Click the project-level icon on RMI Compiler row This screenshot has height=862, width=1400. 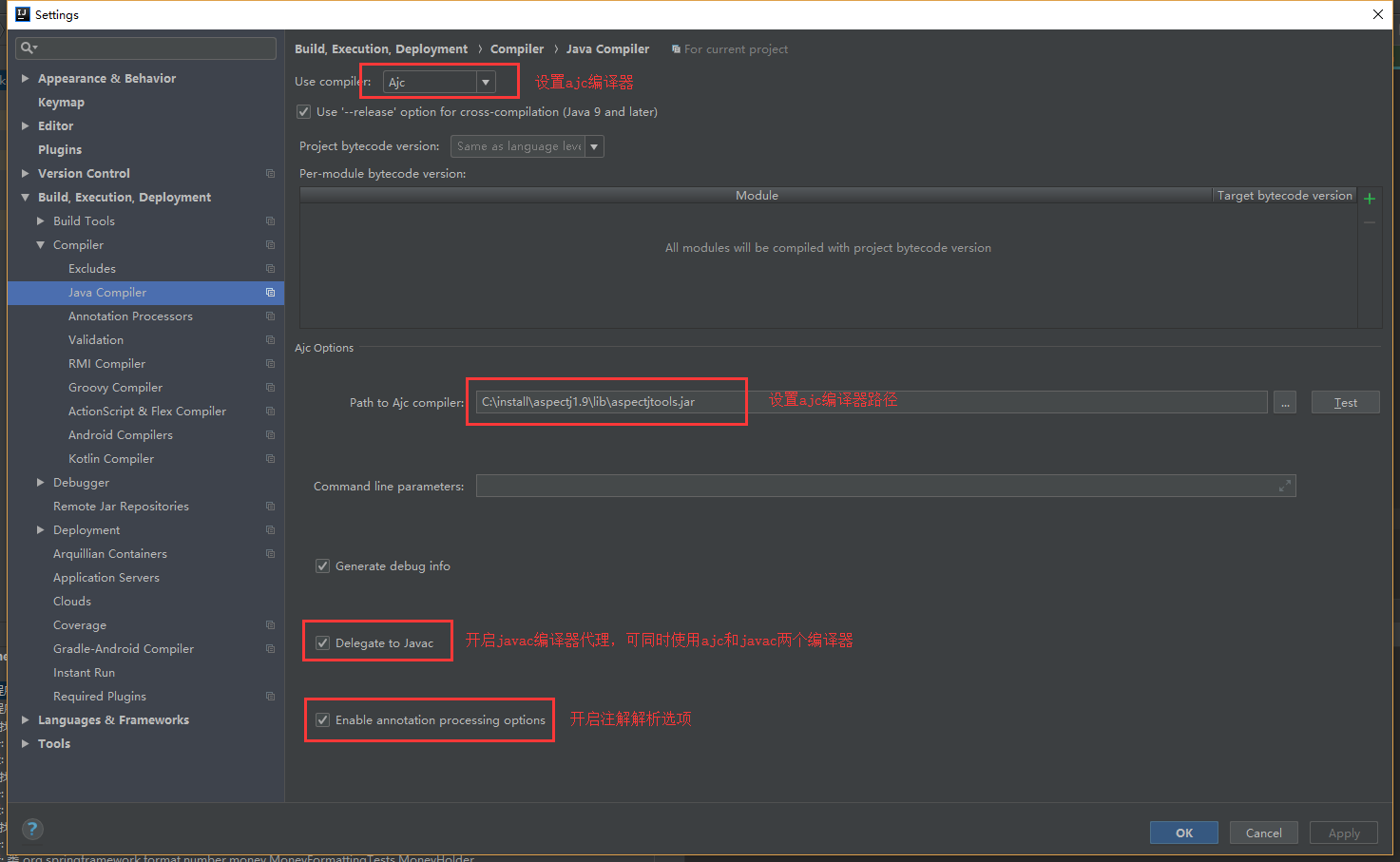tap(270, 364)
